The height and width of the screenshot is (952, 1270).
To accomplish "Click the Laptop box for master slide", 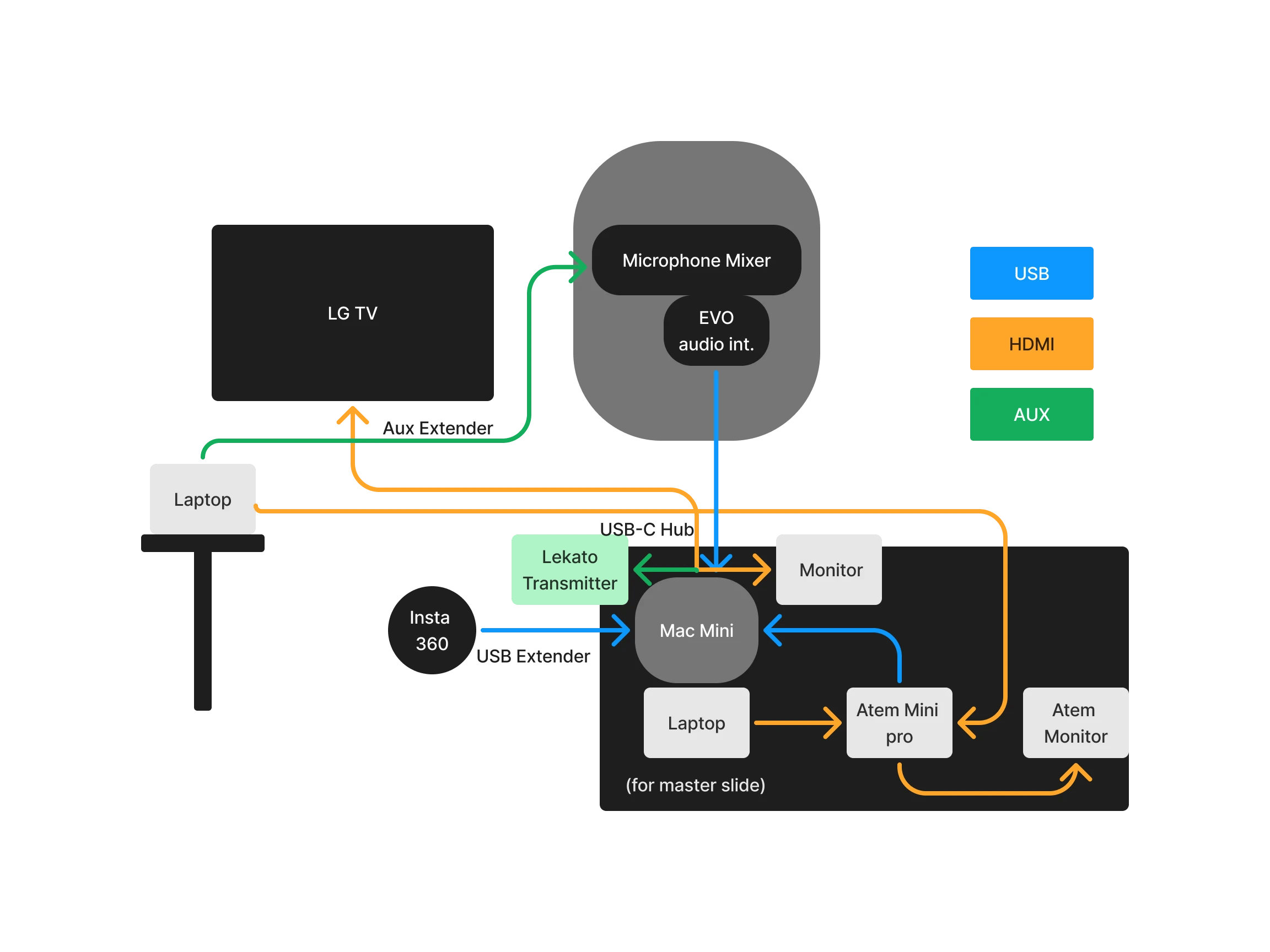I will click(x=696, y=722).
